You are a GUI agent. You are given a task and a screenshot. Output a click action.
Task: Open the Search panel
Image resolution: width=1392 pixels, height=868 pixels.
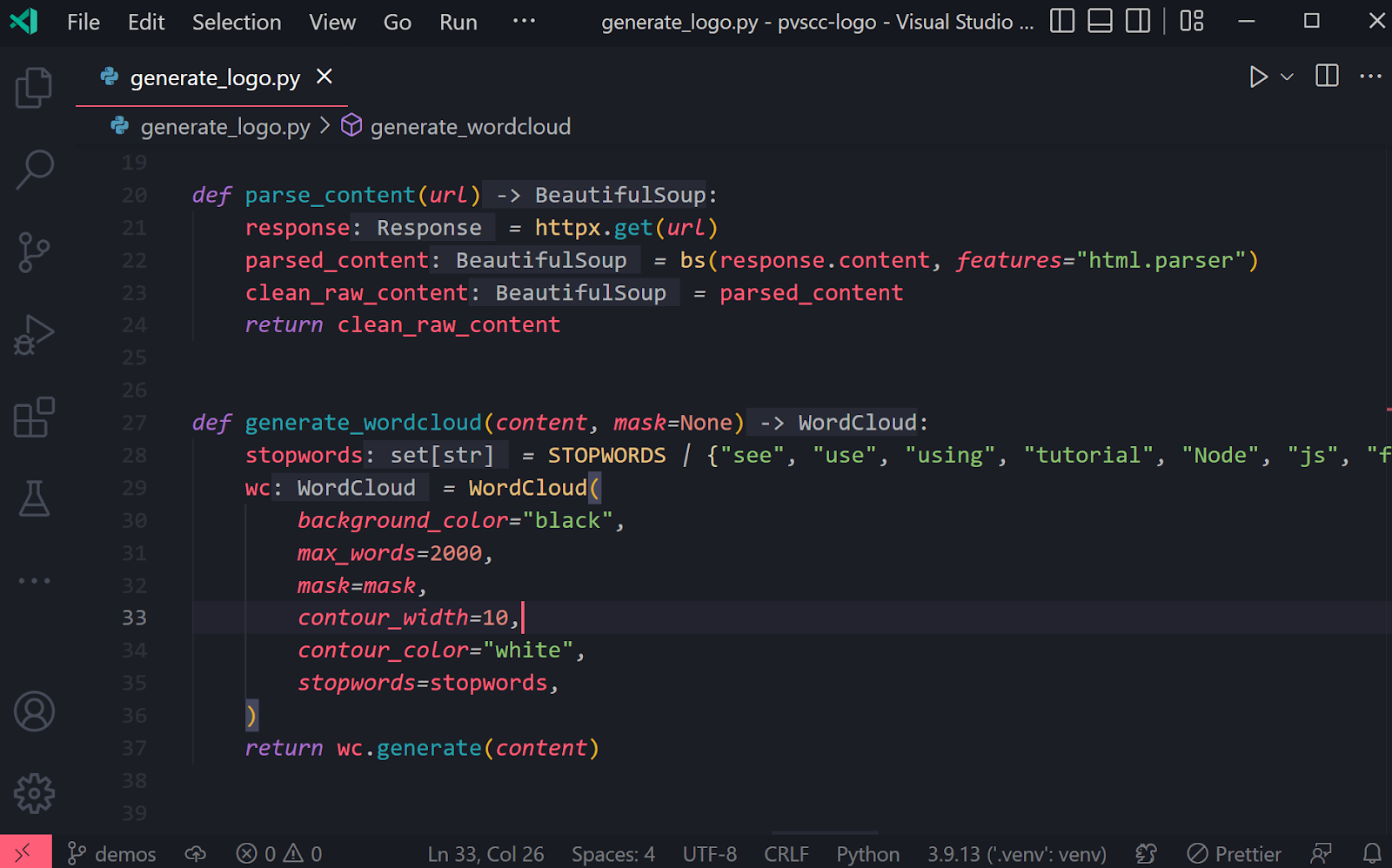tap(33, 170)
